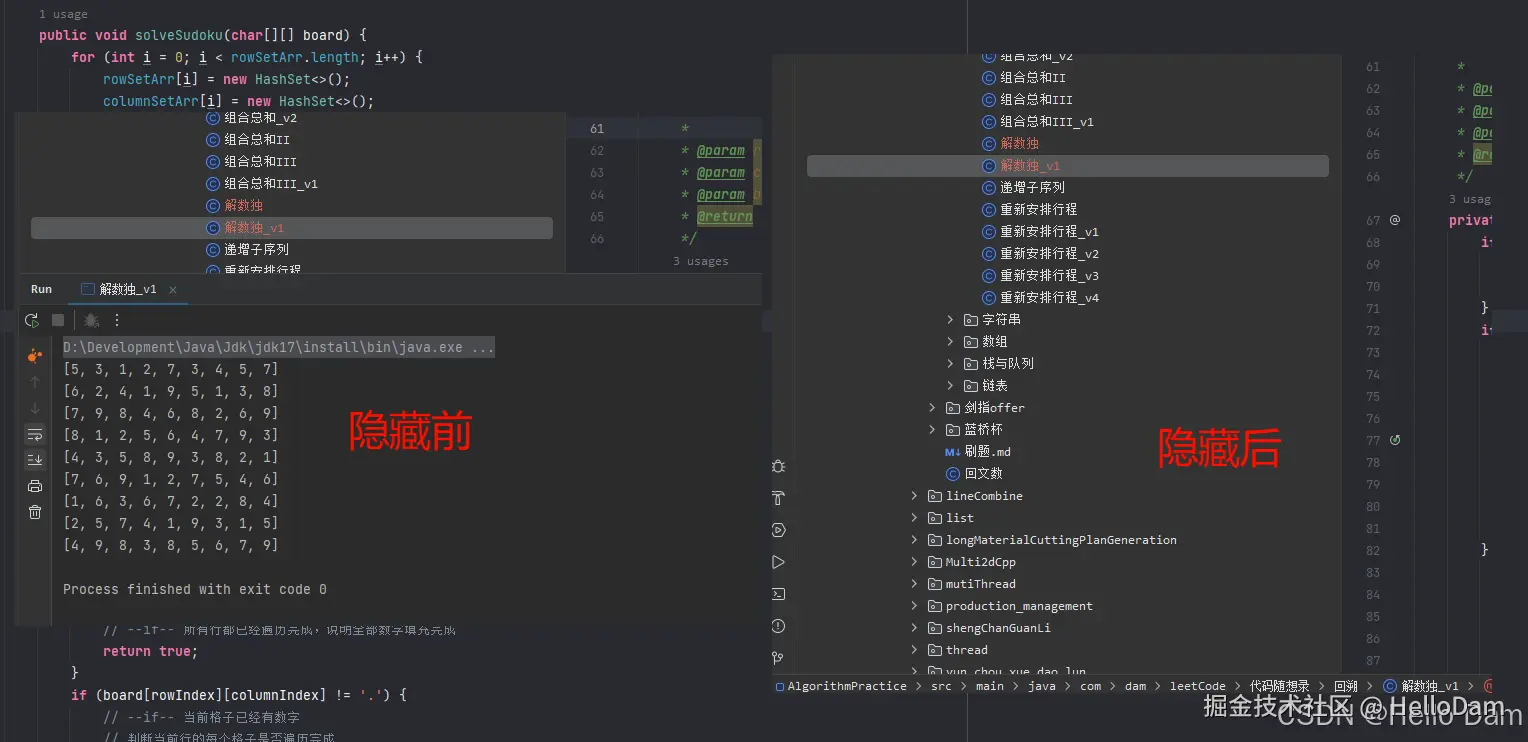Image resolution: width=1528 pixels, height=742 pixels.
Task: Click line number 82 in the gutter
Action: 1373,550
